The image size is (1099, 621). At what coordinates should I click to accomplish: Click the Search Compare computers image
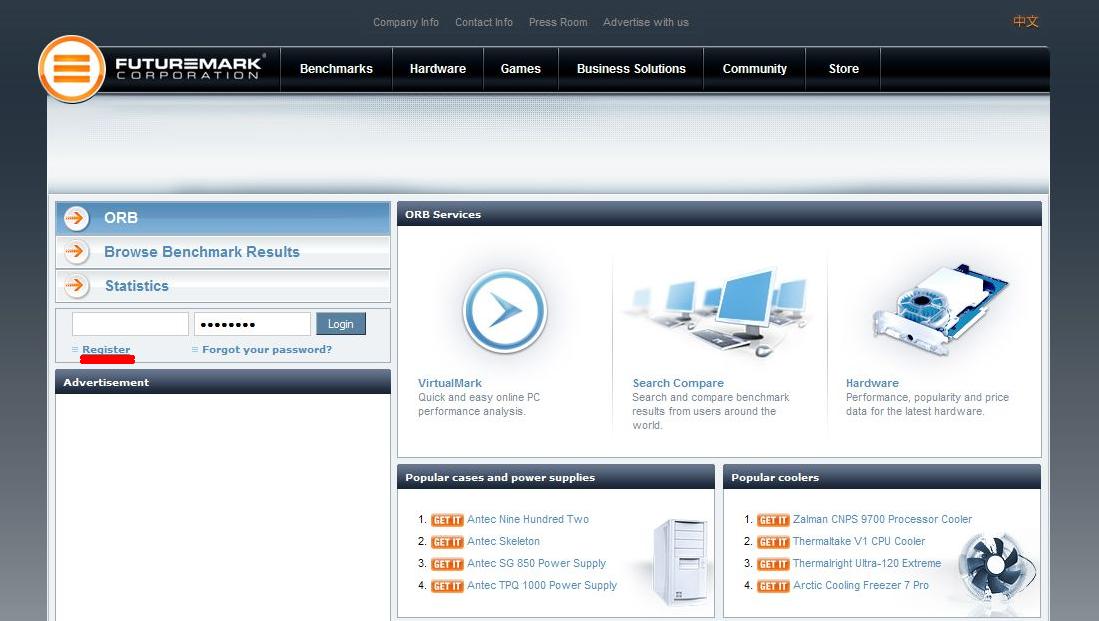[720, 310]
